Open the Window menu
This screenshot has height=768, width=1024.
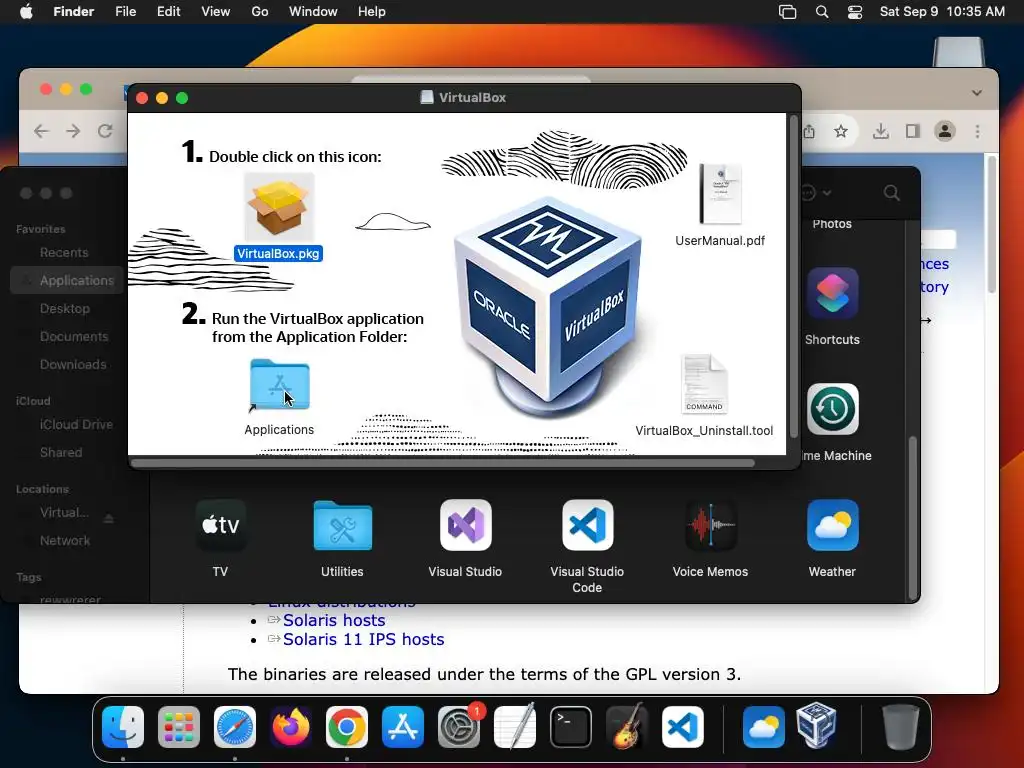coord(313,12)
